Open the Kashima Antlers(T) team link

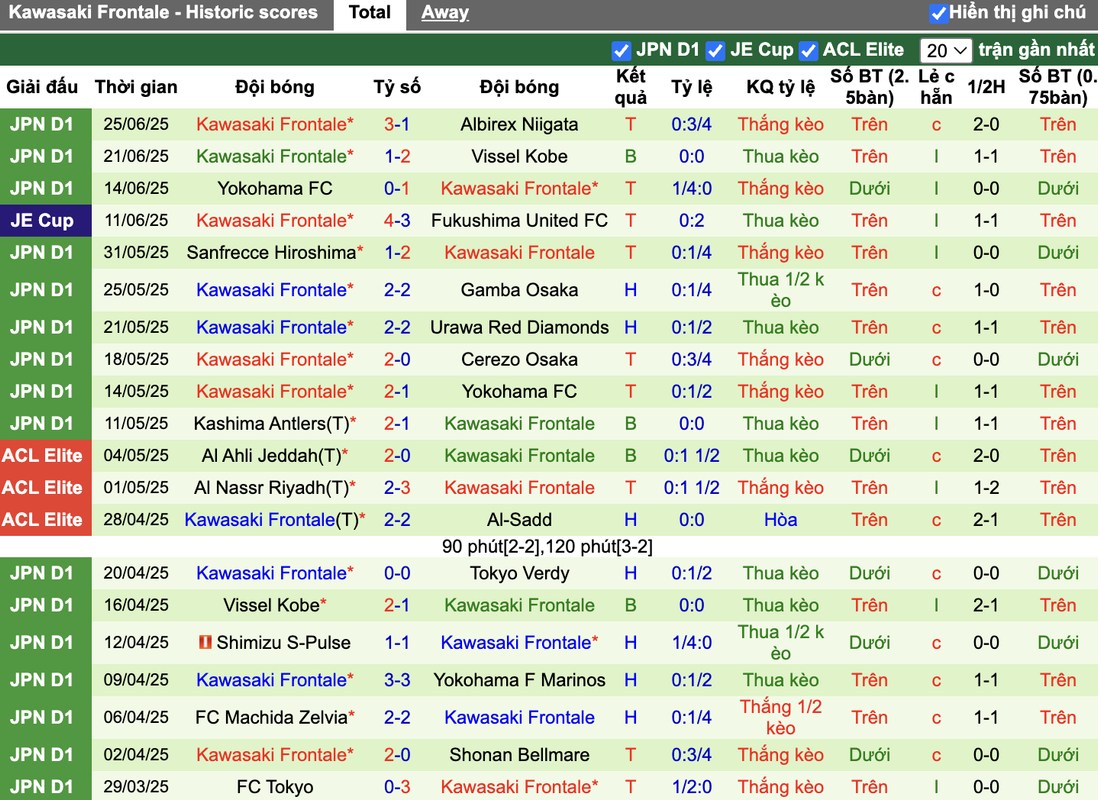coord(271,424)
